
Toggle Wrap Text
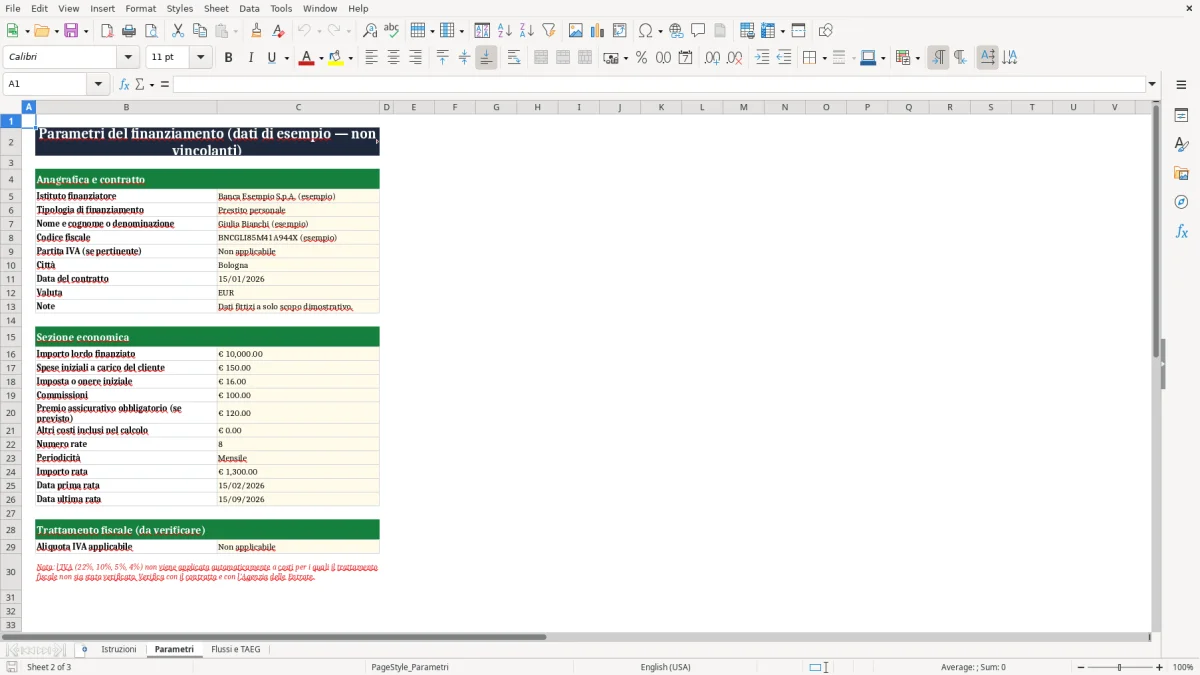coord(514,58)
